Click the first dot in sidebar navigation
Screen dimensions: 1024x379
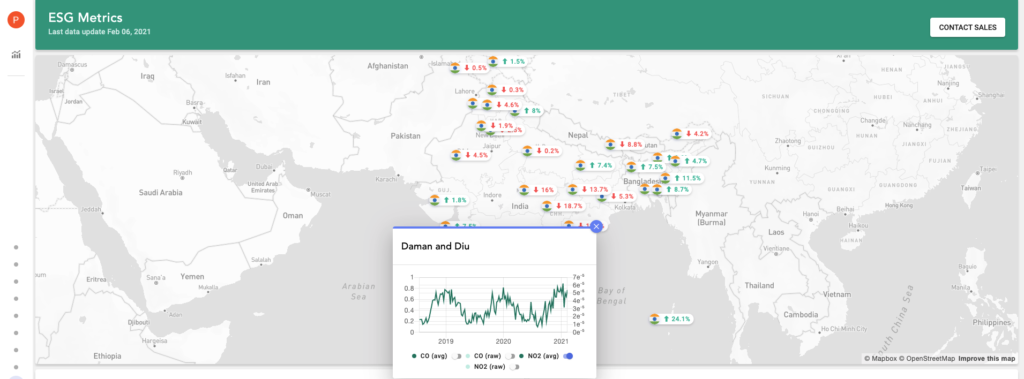(16, 247)
